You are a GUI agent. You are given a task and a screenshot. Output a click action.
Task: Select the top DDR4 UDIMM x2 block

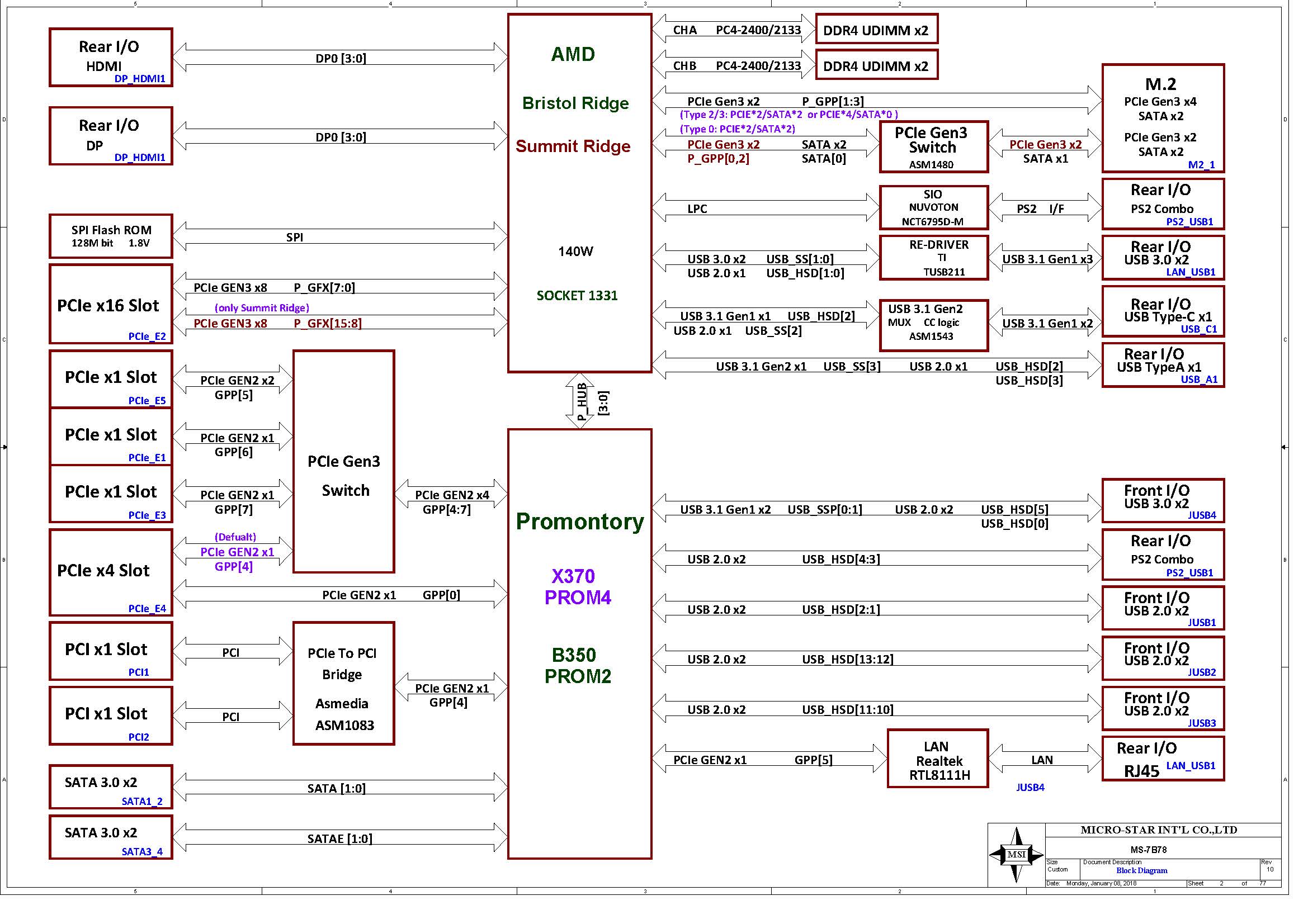click(876, 30)
